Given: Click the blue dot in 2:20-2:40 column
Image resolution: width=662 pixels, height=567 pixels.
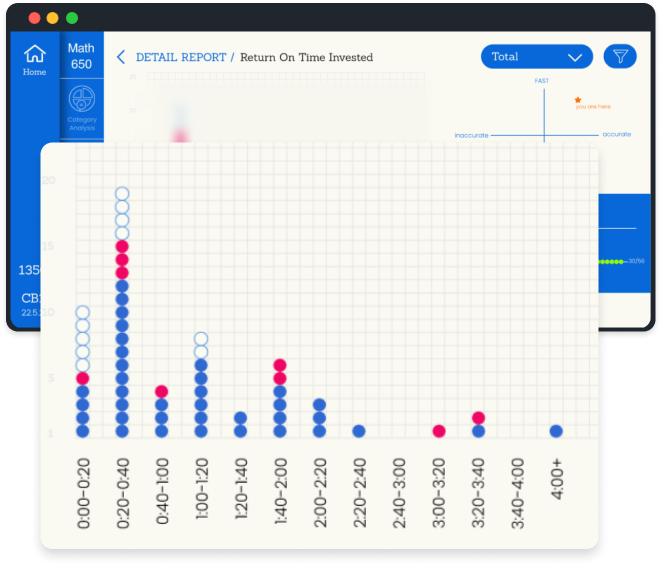Looking at the screenshot, I should 359,431.
